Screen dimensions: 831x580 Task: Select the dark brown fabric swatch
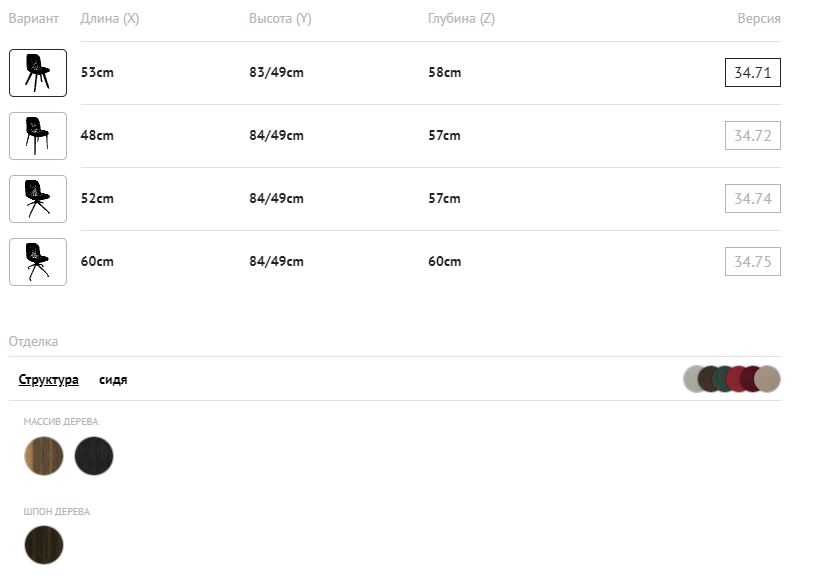pyautogui.click(x=707, y=379)
